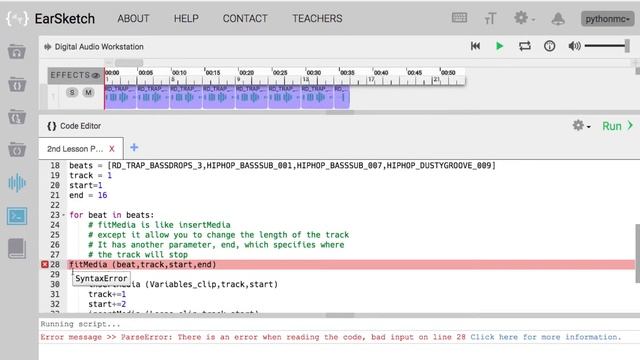Select the first RD_TRAP audio clip
The height and width of the screenshot is (360, 640).
[x=120, y=97]
